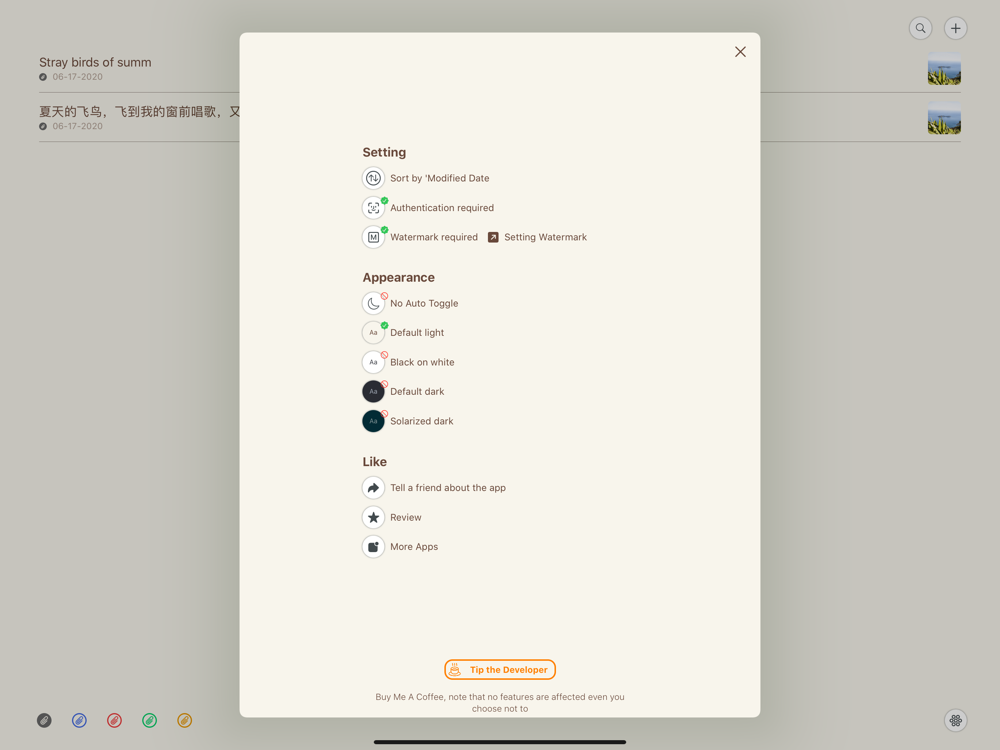Filter by blue paperclip tag

coord(79,721)
